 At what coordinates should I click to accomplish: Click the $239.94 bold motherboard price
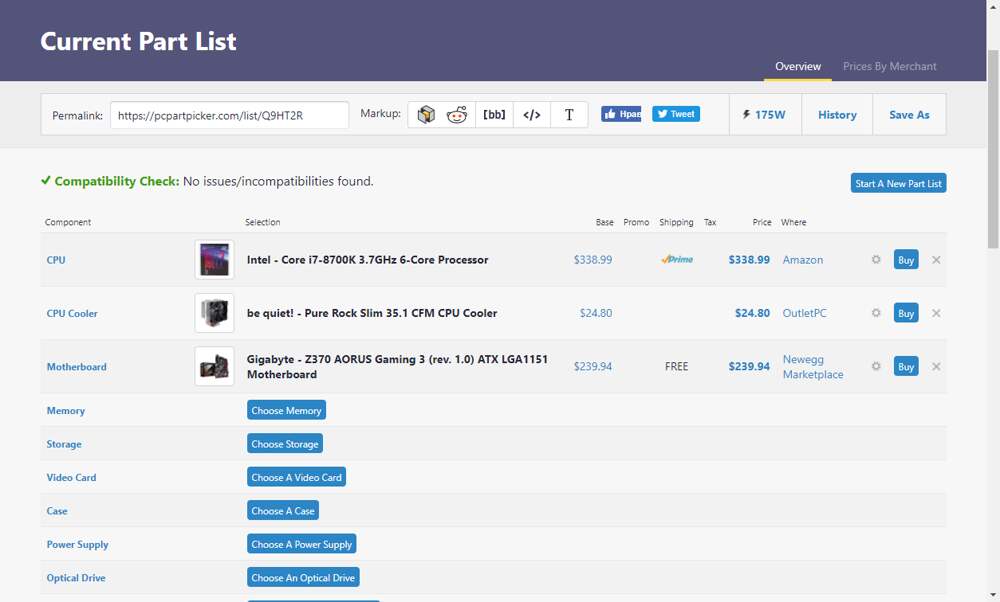point(749,367)
